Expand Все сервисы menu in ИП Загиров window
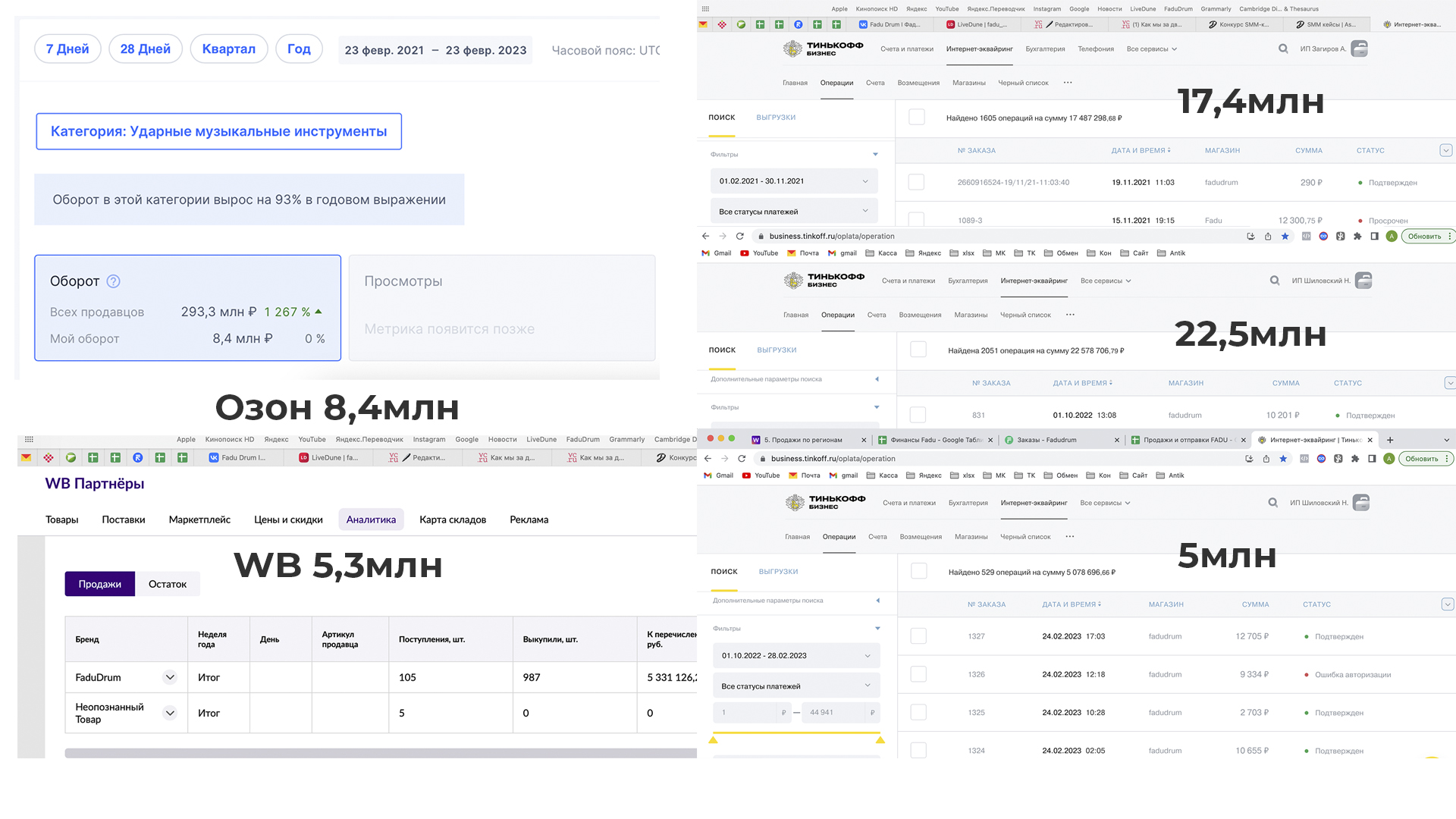The width and height of the screenshot is (1456, 819). (1151, 49)
